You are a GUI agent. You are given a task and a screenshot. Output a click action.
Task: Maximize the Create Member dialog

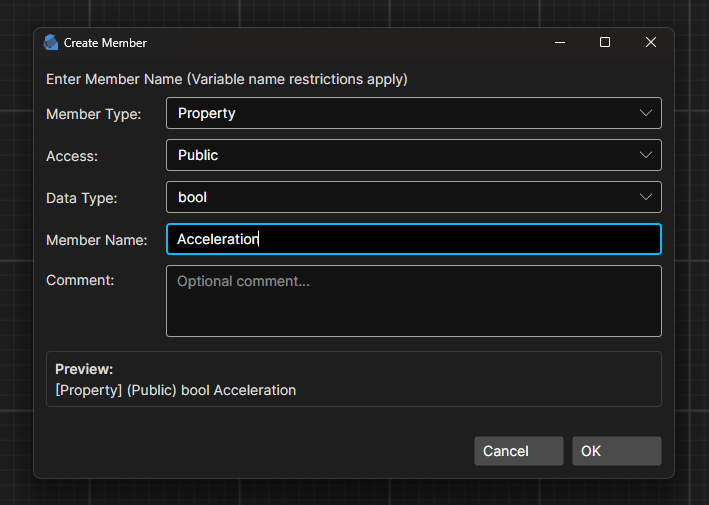[605, 42]
